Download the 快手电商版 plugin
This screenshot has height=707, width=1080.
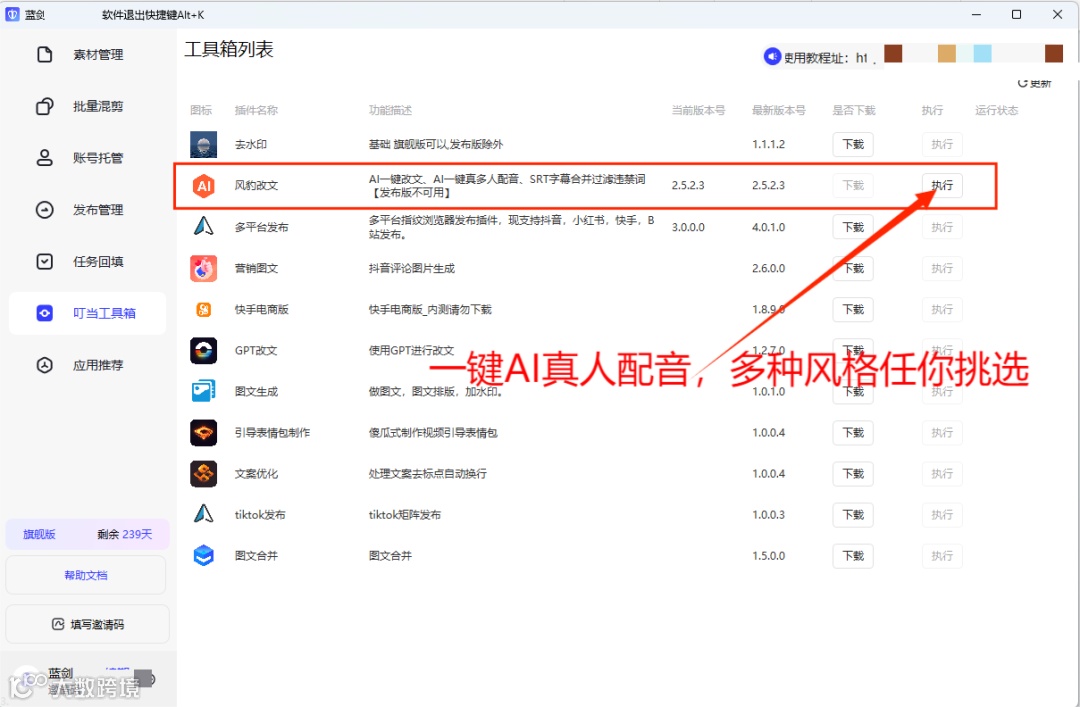(x=853, y=309)
